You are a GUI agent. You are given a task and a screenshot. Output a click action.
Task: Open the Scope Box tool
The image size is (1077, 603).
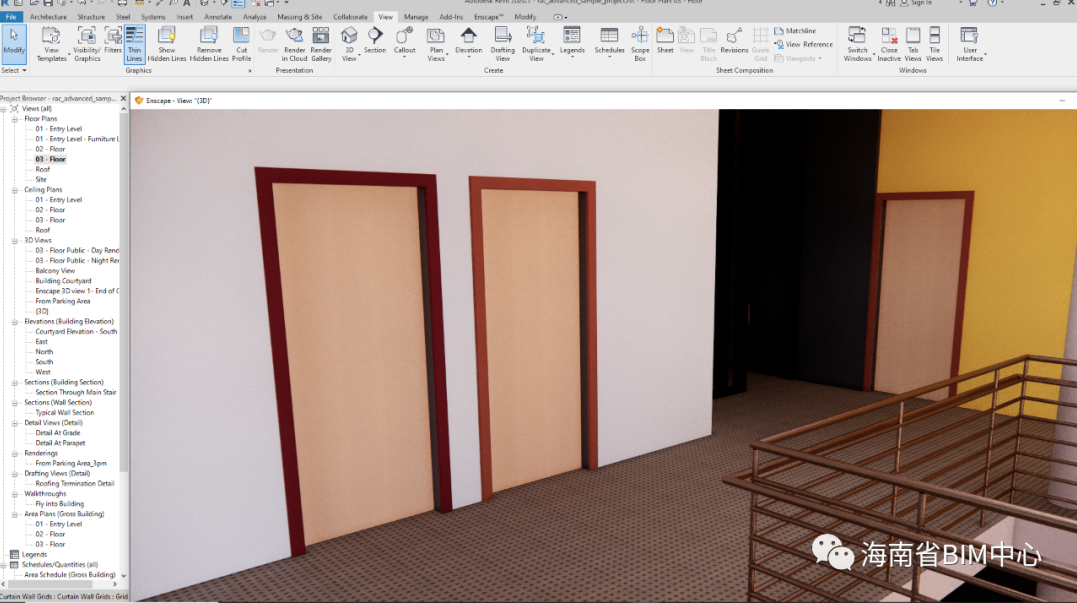tap(640, 43)
